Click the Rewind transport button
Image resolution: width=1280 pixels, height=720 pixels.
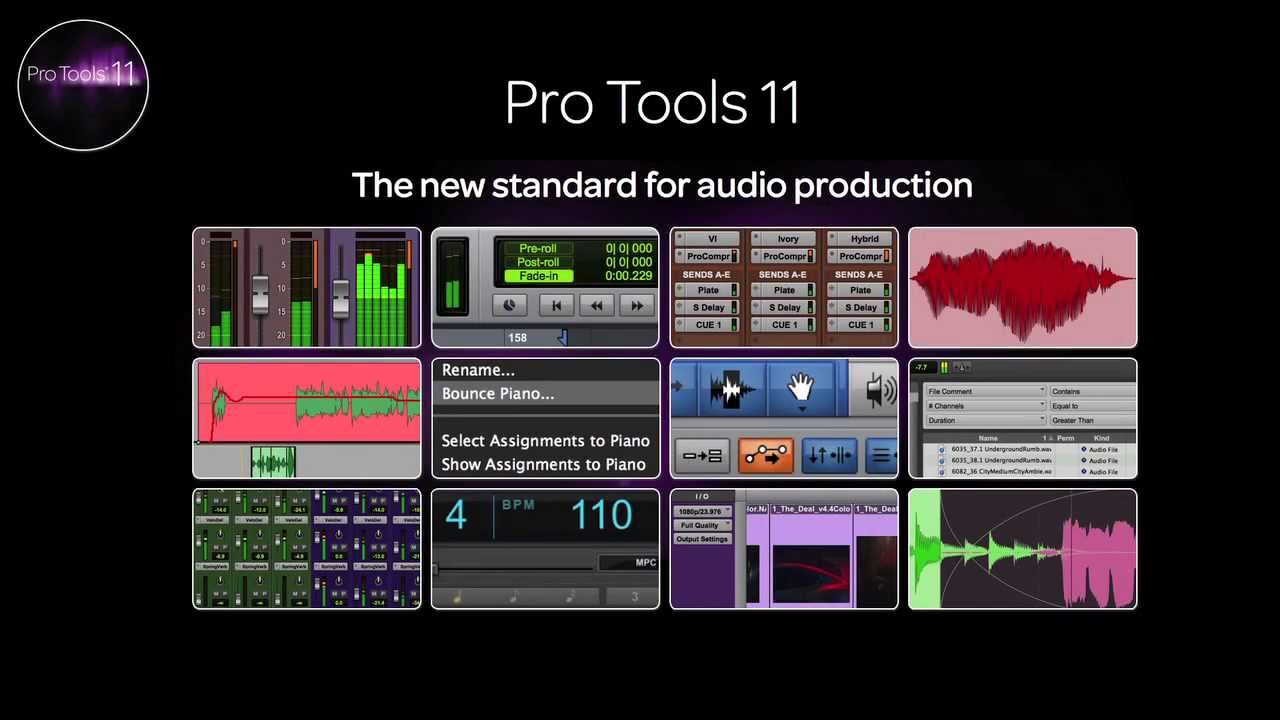(x=597, y=306)
